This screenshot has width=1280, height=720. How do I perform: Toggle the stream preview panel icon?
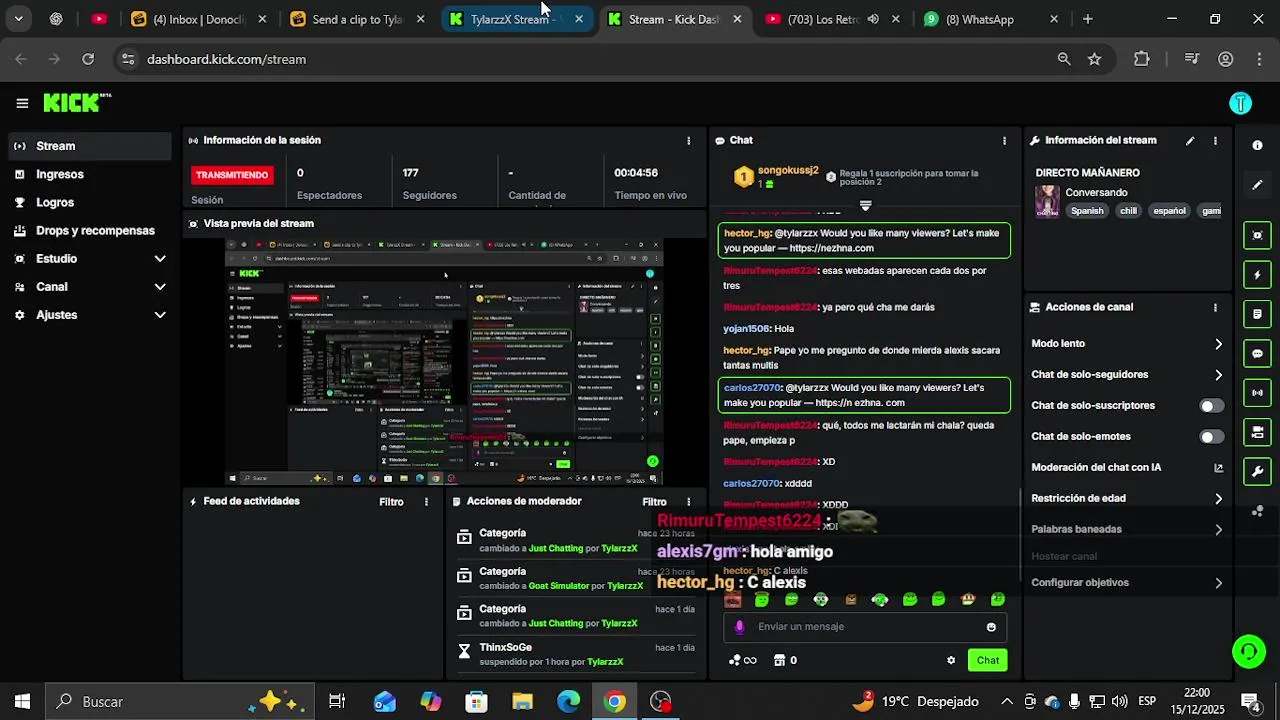tap(1257, 236)
